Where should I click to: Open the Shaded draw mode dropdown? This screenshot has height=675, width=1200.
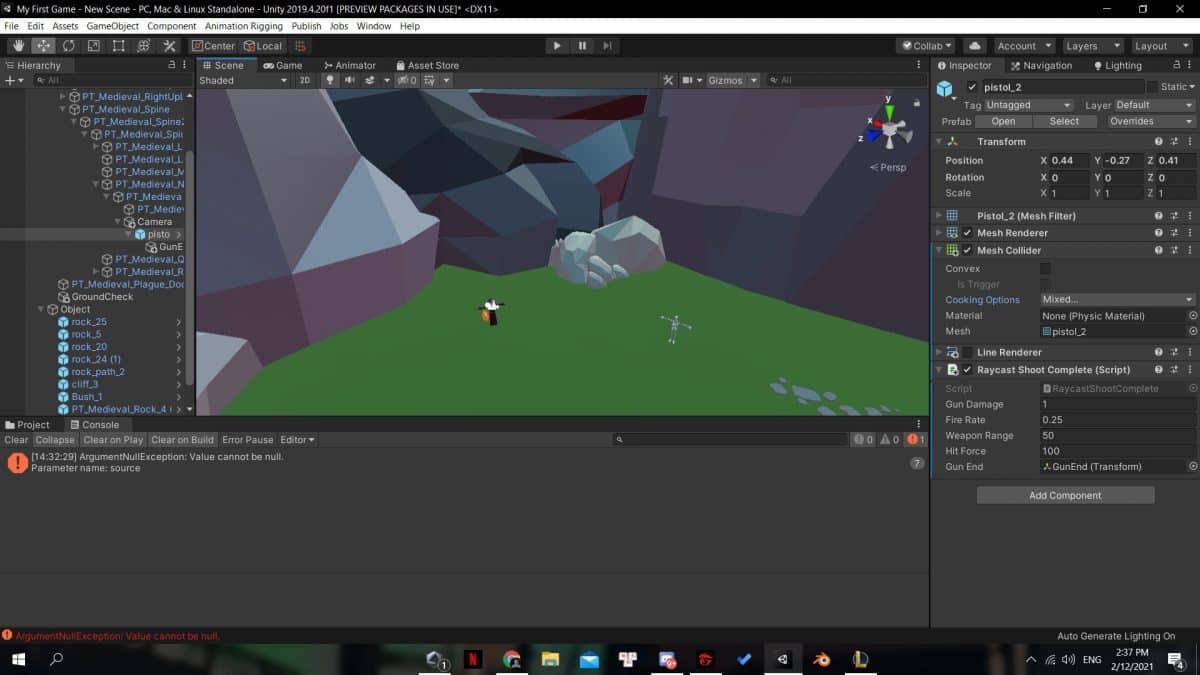[x=243, y=80]
